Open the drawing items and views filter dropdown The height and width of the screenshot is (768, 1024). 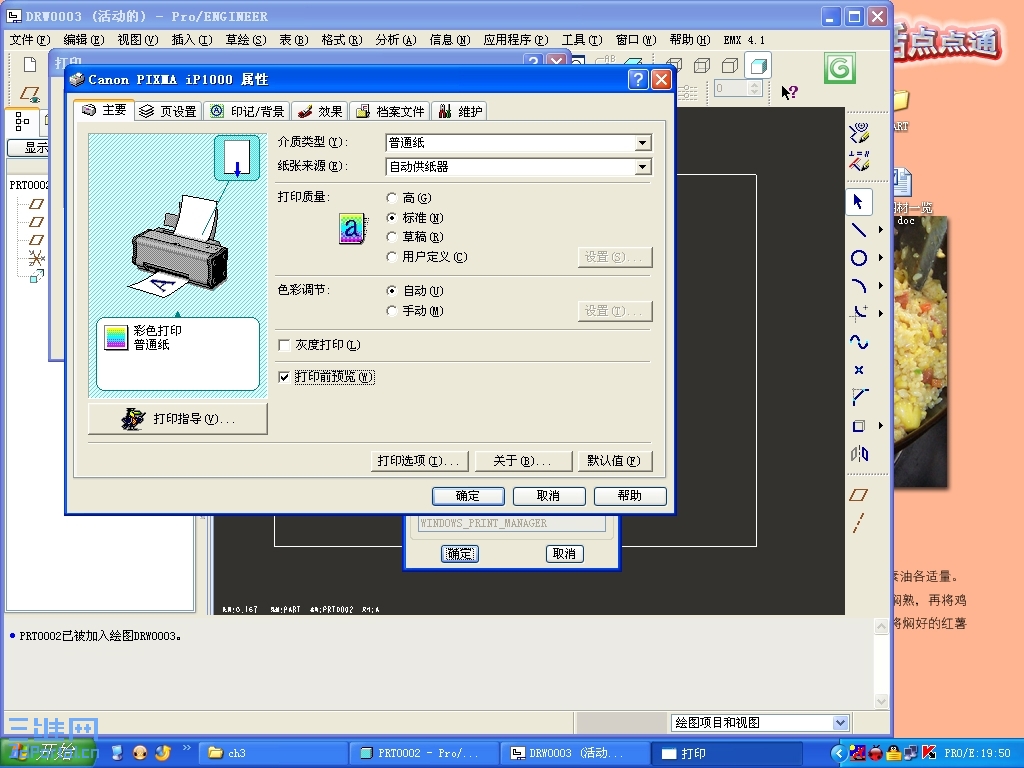click(840, 723)
